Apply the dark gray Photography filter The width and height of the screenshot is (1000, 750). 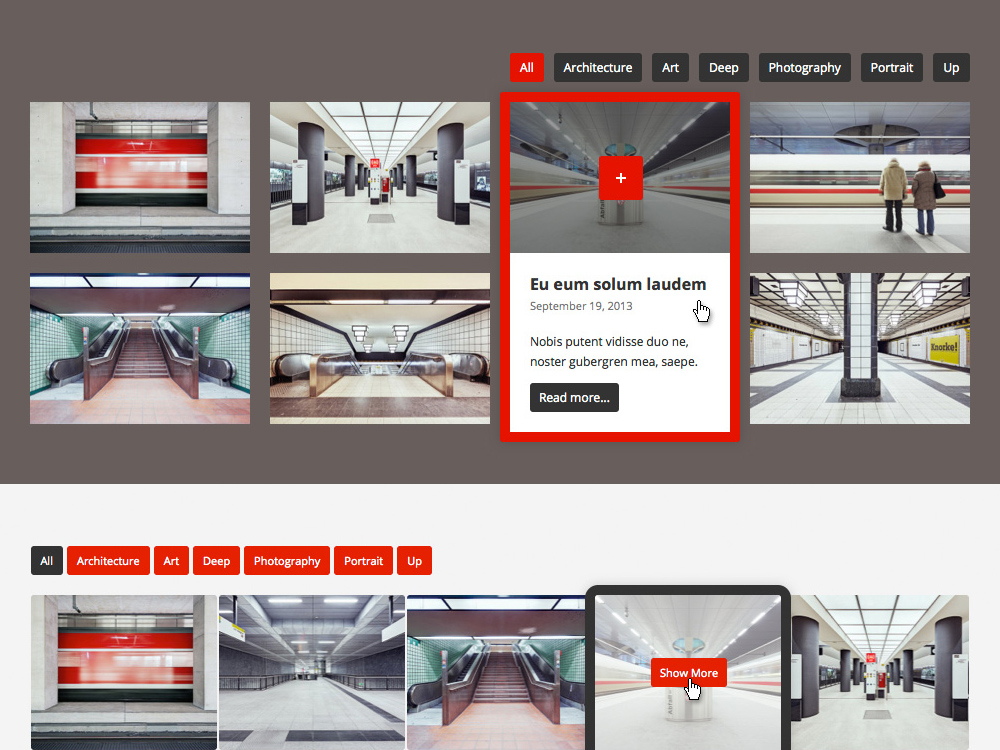[x=804, y=68]
